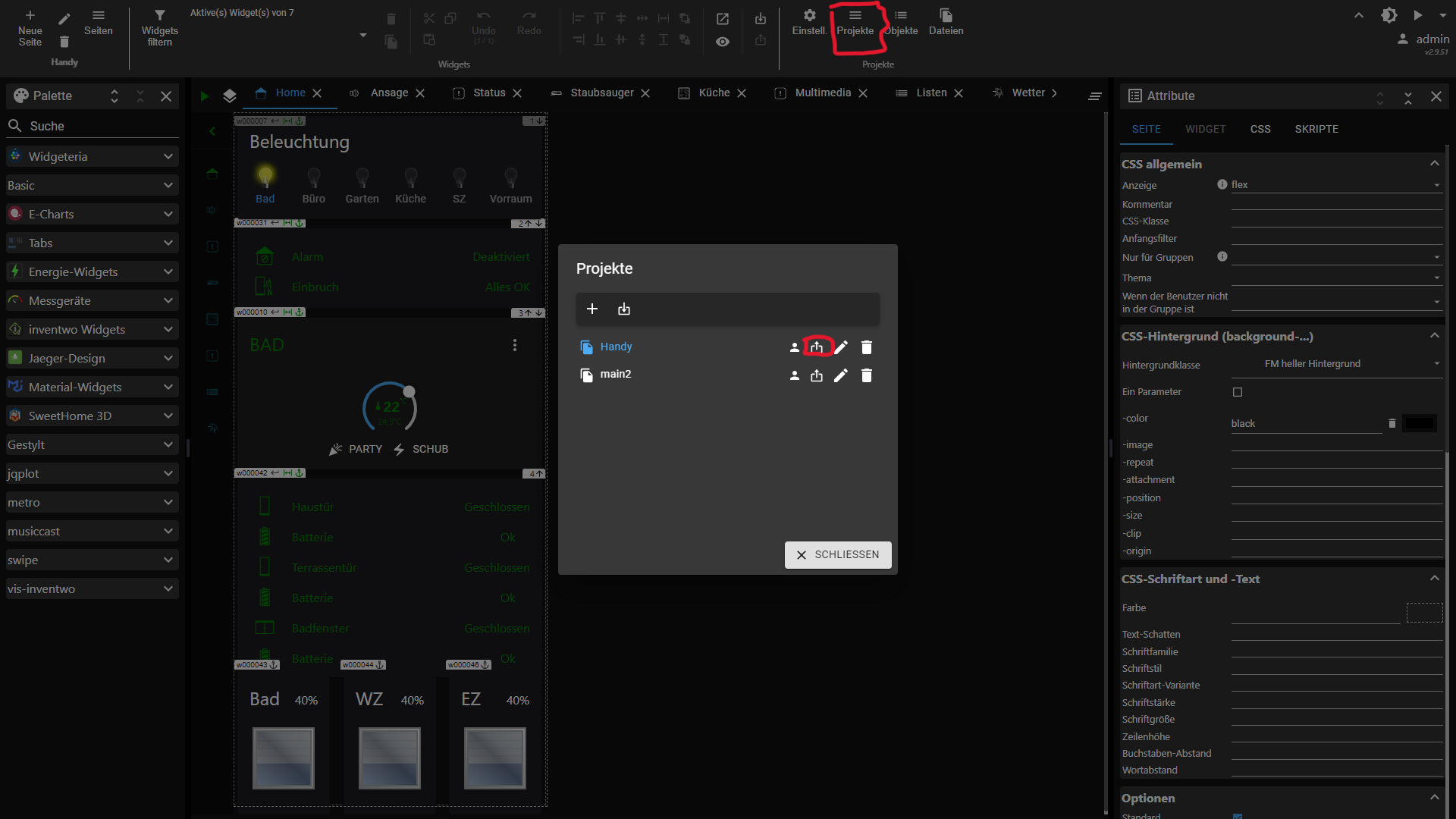Screen dimensions: 1456x819
Task: Click the SCHLIESSEN button
Action: click(x=837, y=554)
